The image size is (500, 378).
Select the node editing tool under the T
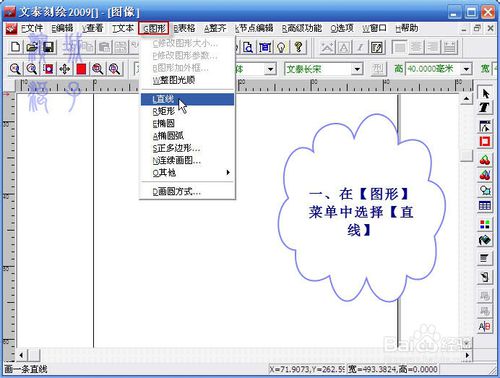[x=485, y=126]
